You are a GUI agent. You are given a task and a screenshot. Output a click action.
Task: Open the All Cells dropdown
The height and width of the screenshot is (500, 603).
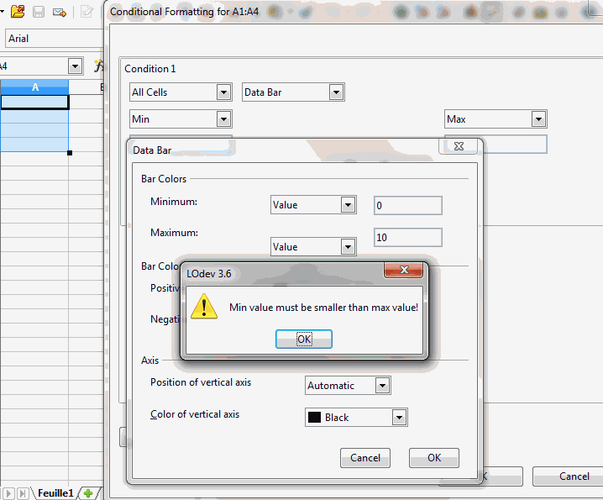pyautogui.click(x=181, y=92)
